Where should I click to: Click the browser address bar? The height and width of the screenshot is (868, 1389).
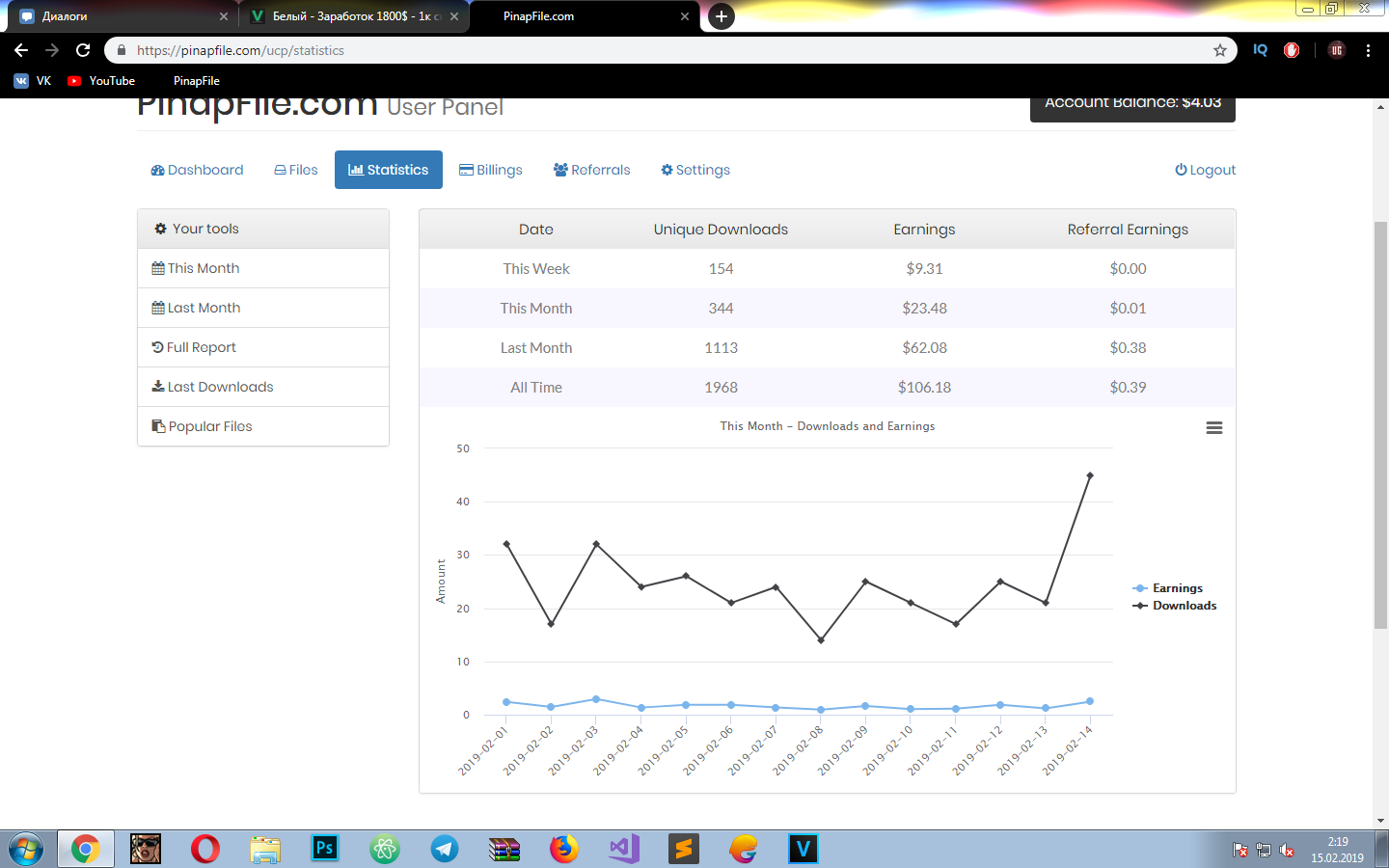point(666,50)
